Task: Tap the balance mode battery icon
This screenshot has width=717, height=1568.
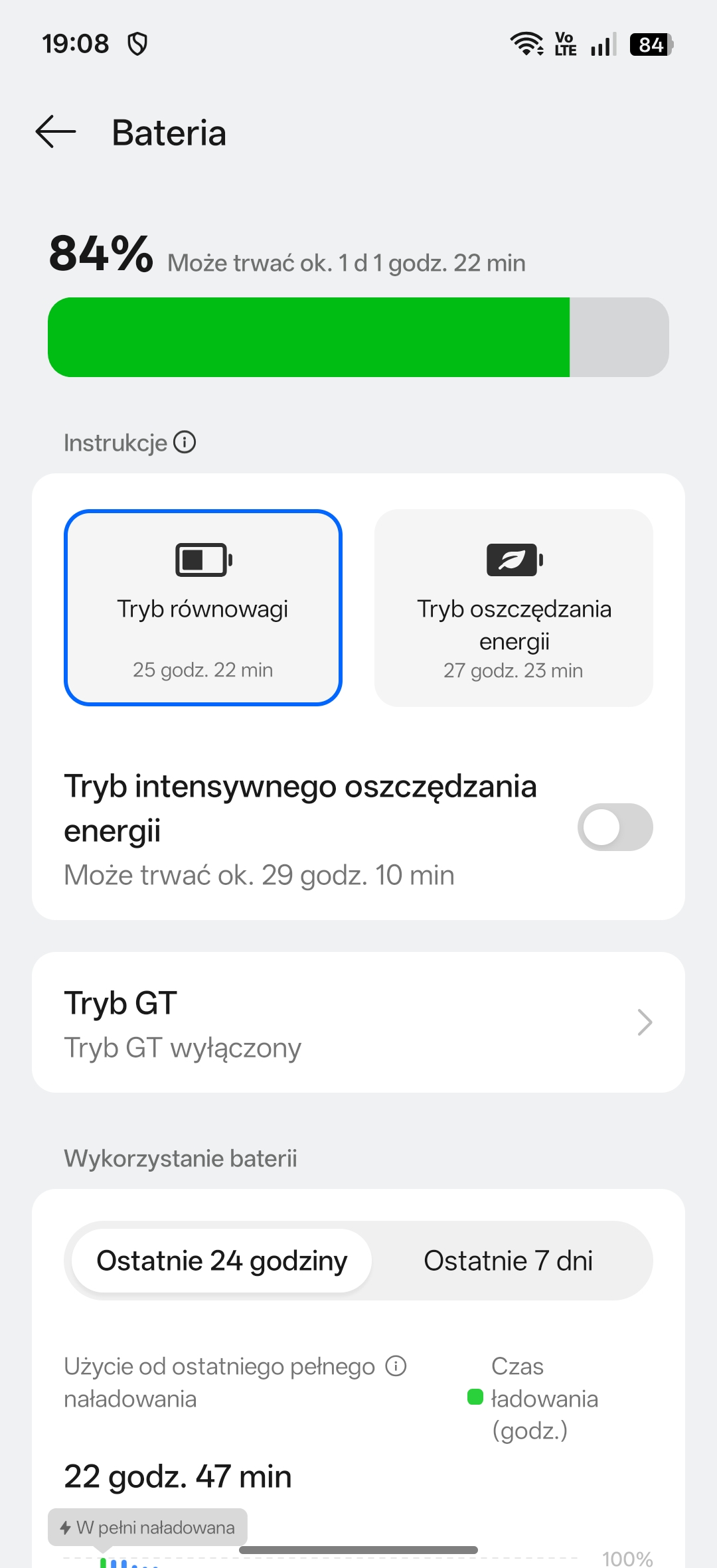Action: click(203, 560)
